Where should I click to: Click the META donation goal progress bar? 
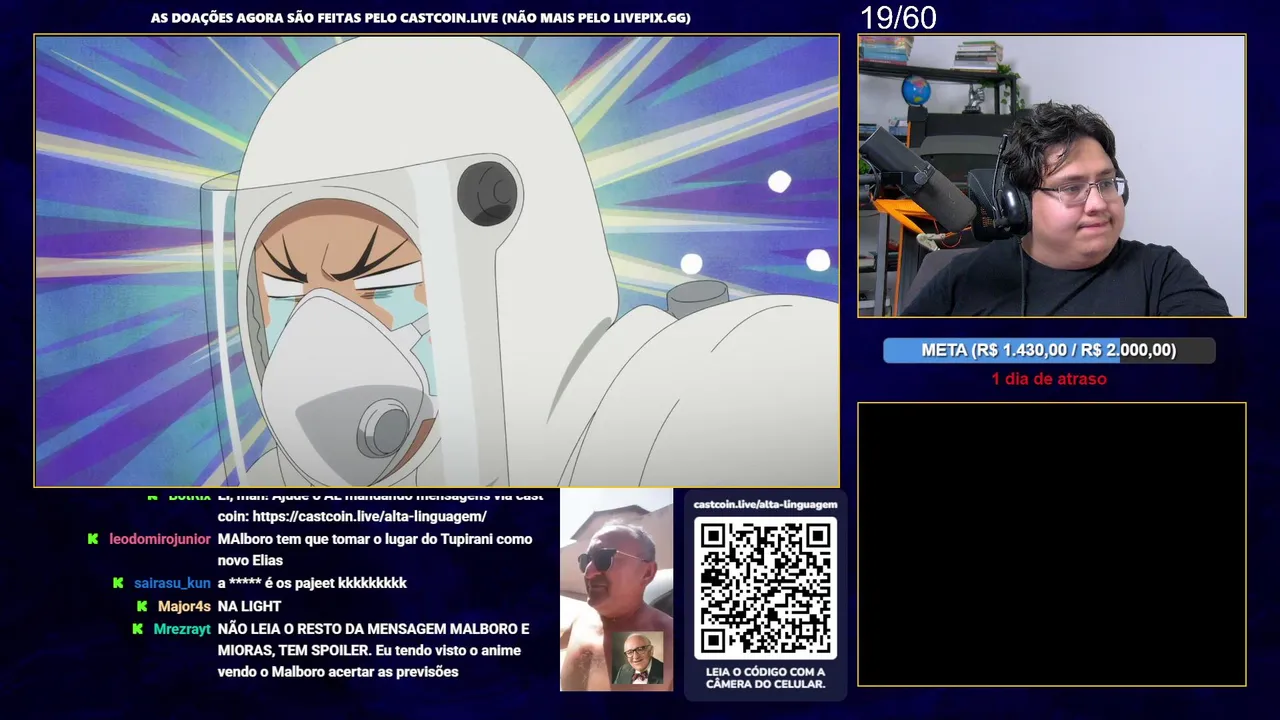pos(1049,350)
